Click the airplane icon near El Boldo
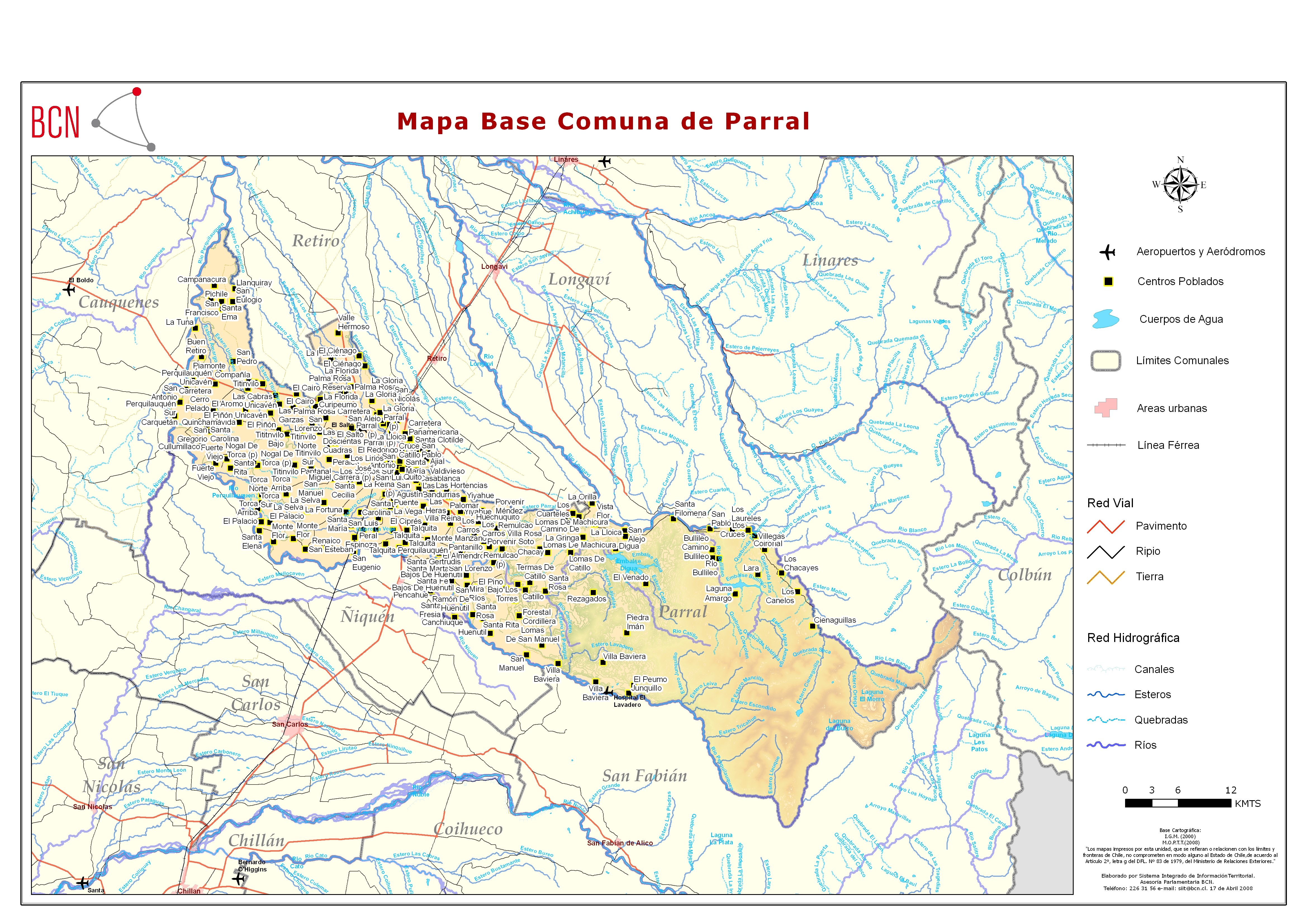Image resolution: width=1307 pixels, height=924 pixels. [x=69, y=290]
